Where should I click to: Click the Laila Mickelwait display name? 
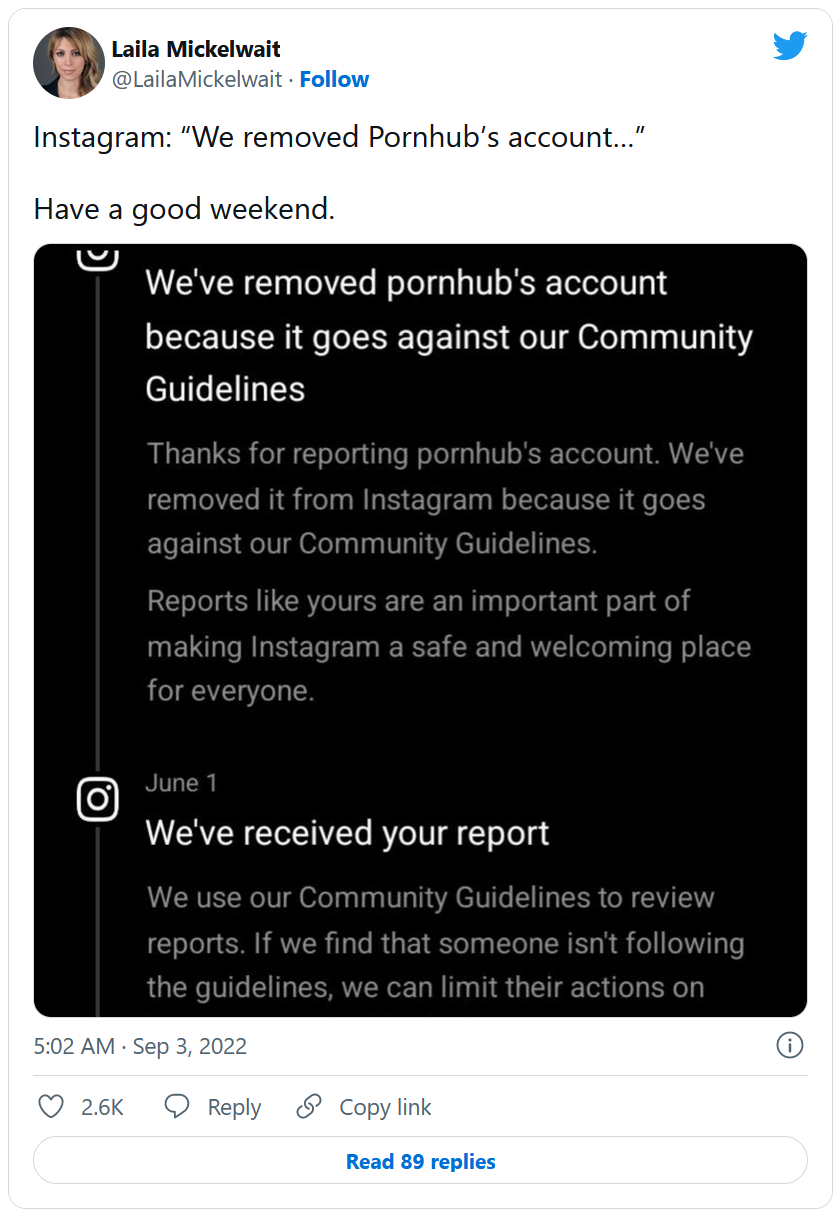click(x=196, y=49)
